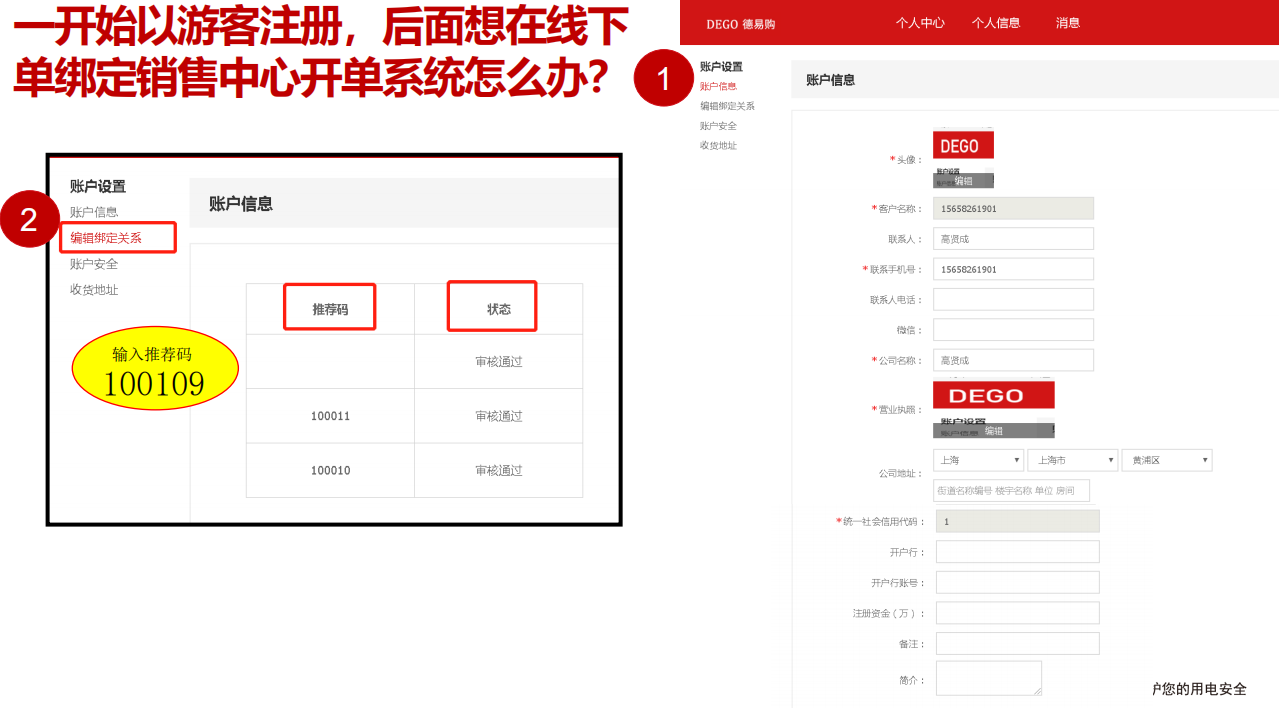This screenshot has height=720, width=1279.
Task: Click the DEGO avatar image next to 头像
Action: click(x=963, y=146)
